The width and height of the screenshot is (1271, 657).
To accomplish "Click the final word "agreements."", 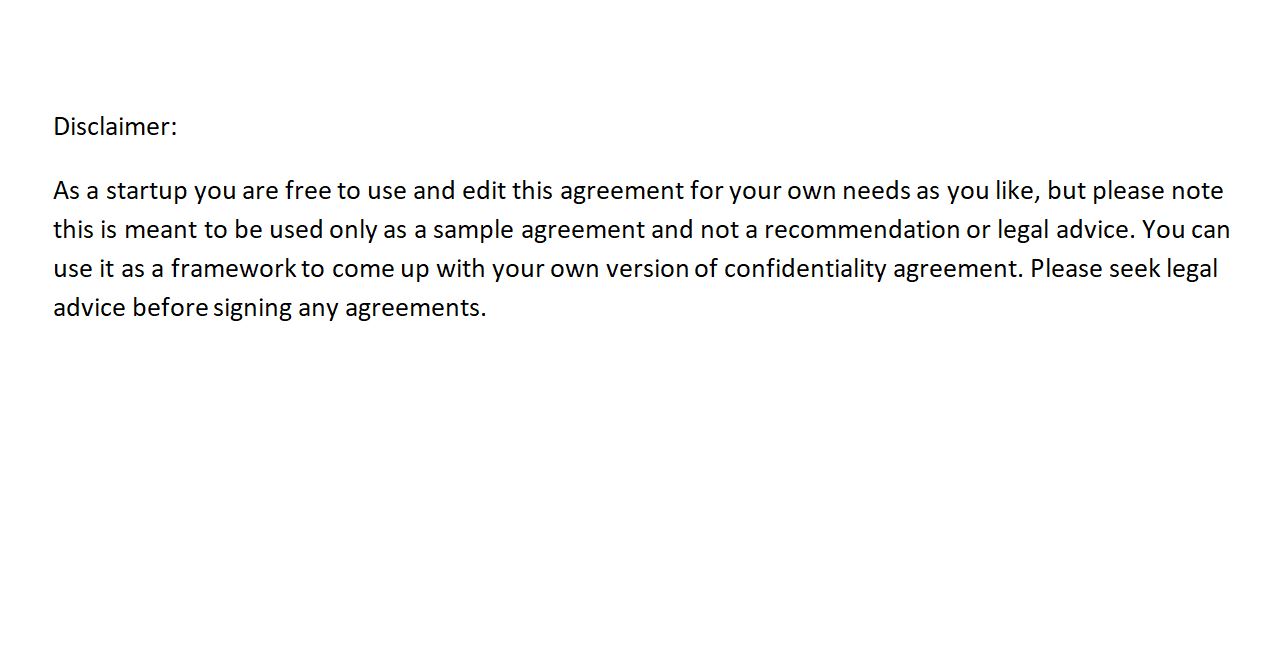I will [415, 308].
